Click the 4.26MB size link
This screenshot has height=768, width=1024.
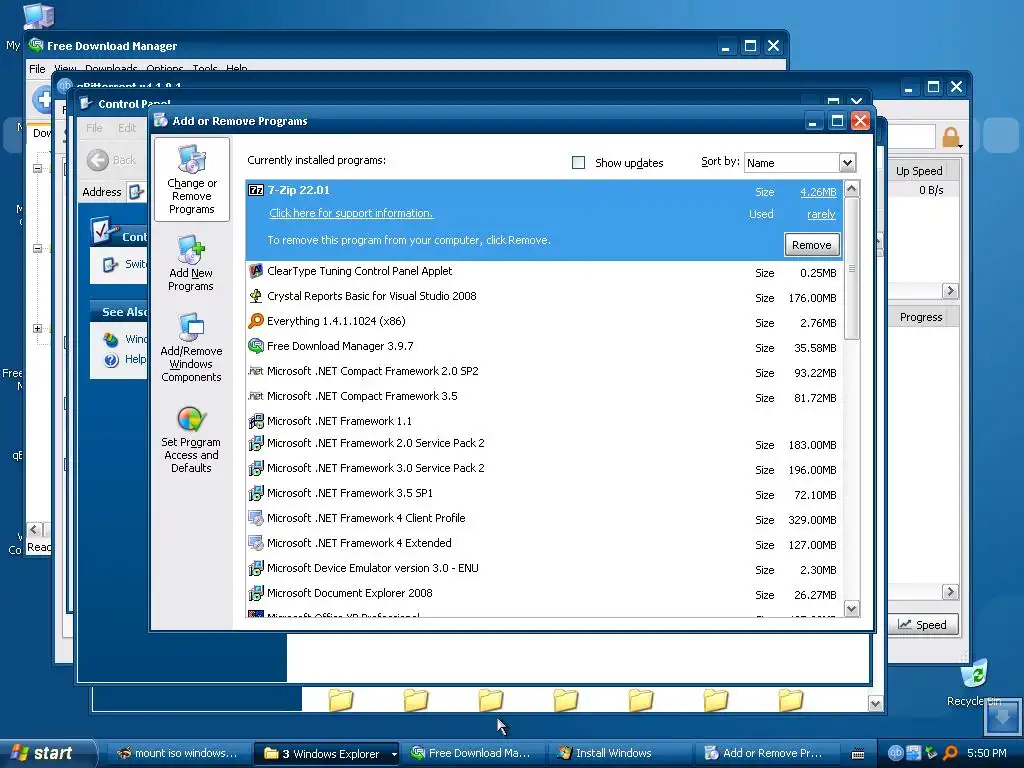pos(818,192)
